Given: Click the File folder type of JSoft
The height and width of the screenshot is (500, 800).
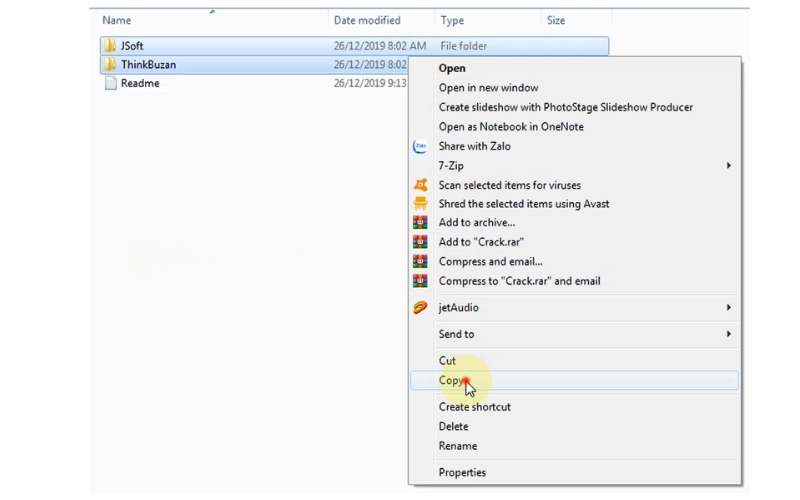Looking at the screenshot, I should [x=463, y=46].
